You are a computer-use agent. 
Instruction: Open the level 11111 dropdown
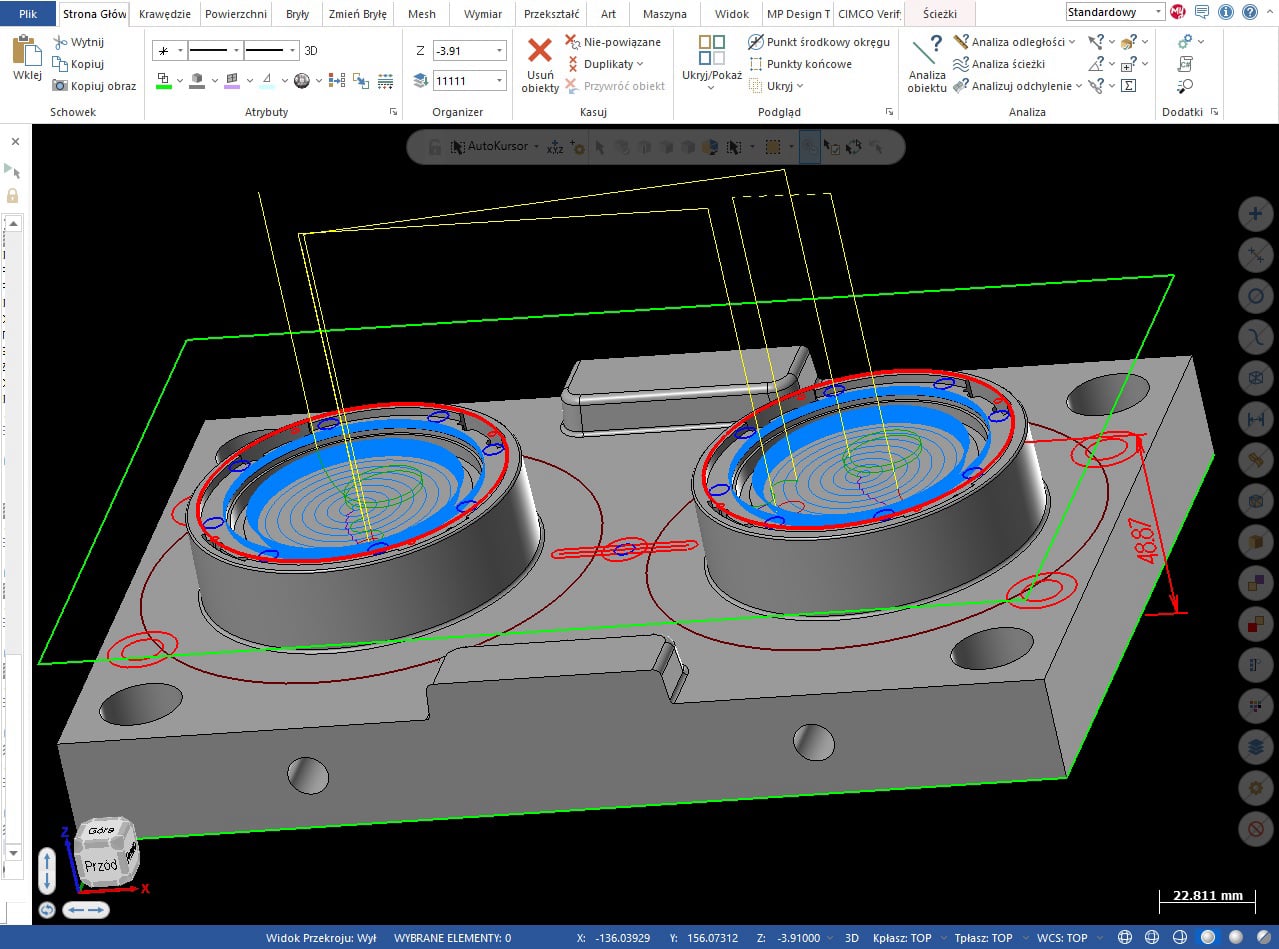pyautogui.click(x=499, y=80)
